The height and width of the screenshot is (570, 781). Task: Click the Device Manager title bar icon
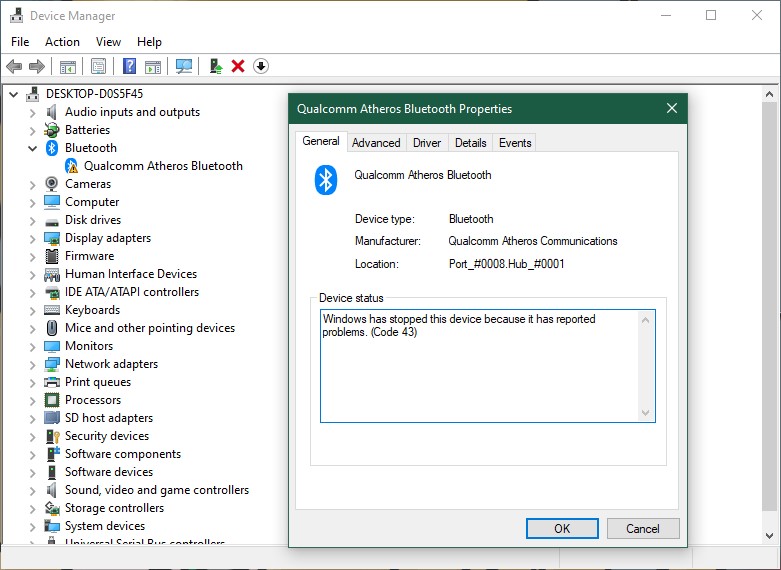tap(16, 16)
